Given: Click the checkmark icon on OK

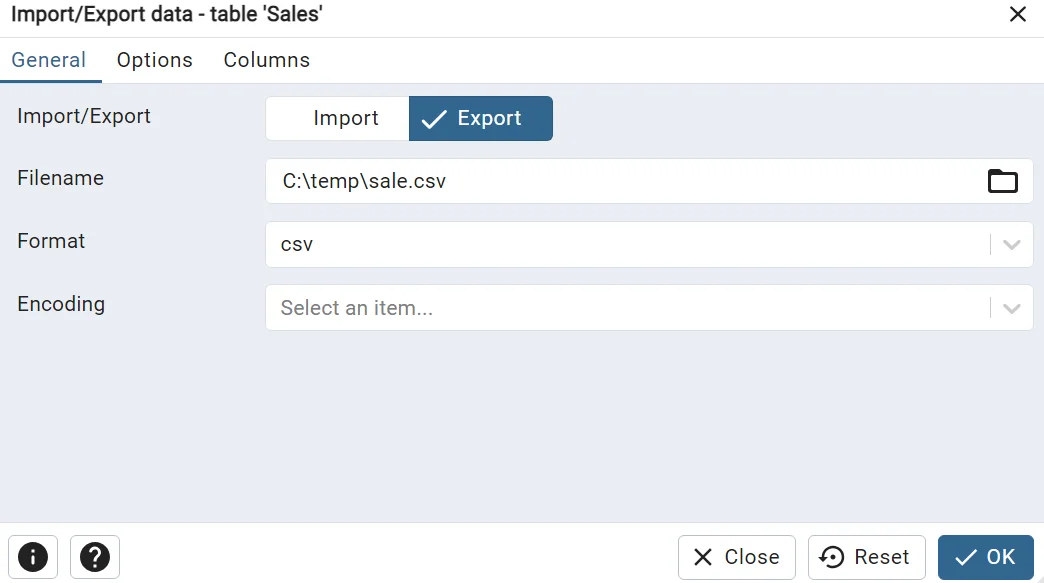Looking at the screenshot, I should [969, 557].
